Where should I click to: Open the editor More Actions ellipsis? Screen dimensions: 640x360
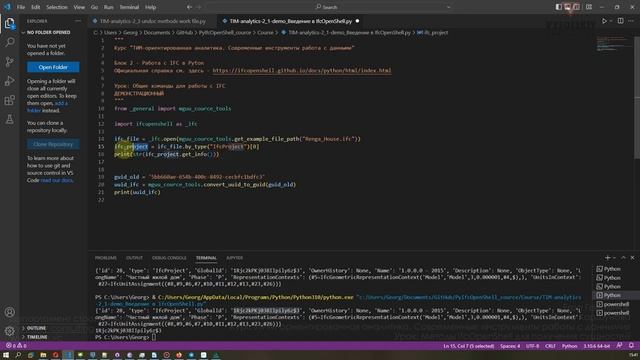[x=631, y=21]
